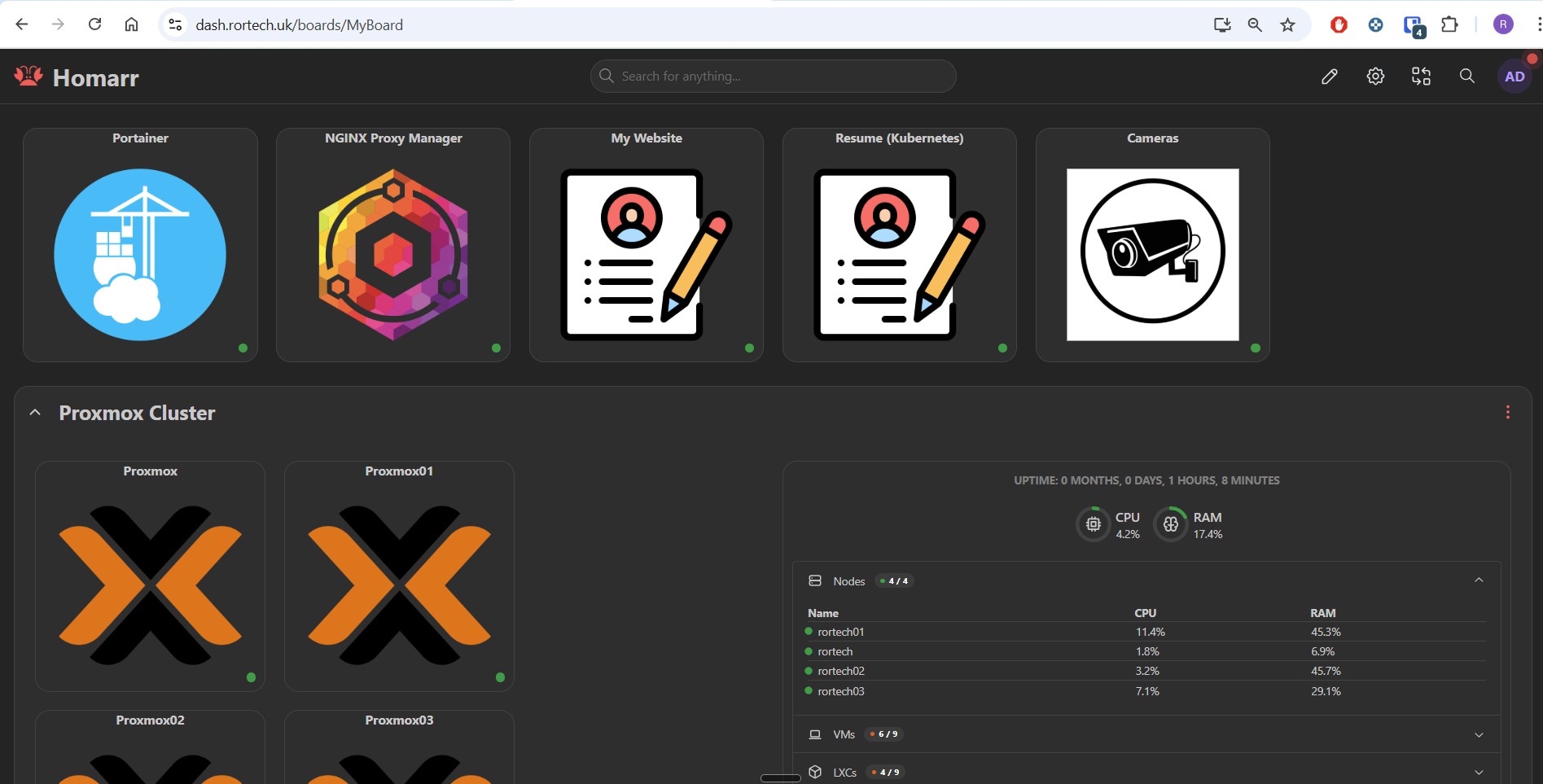Select the rortech node row
This screenshot has height=784, width=1543.
[1145, 651]
